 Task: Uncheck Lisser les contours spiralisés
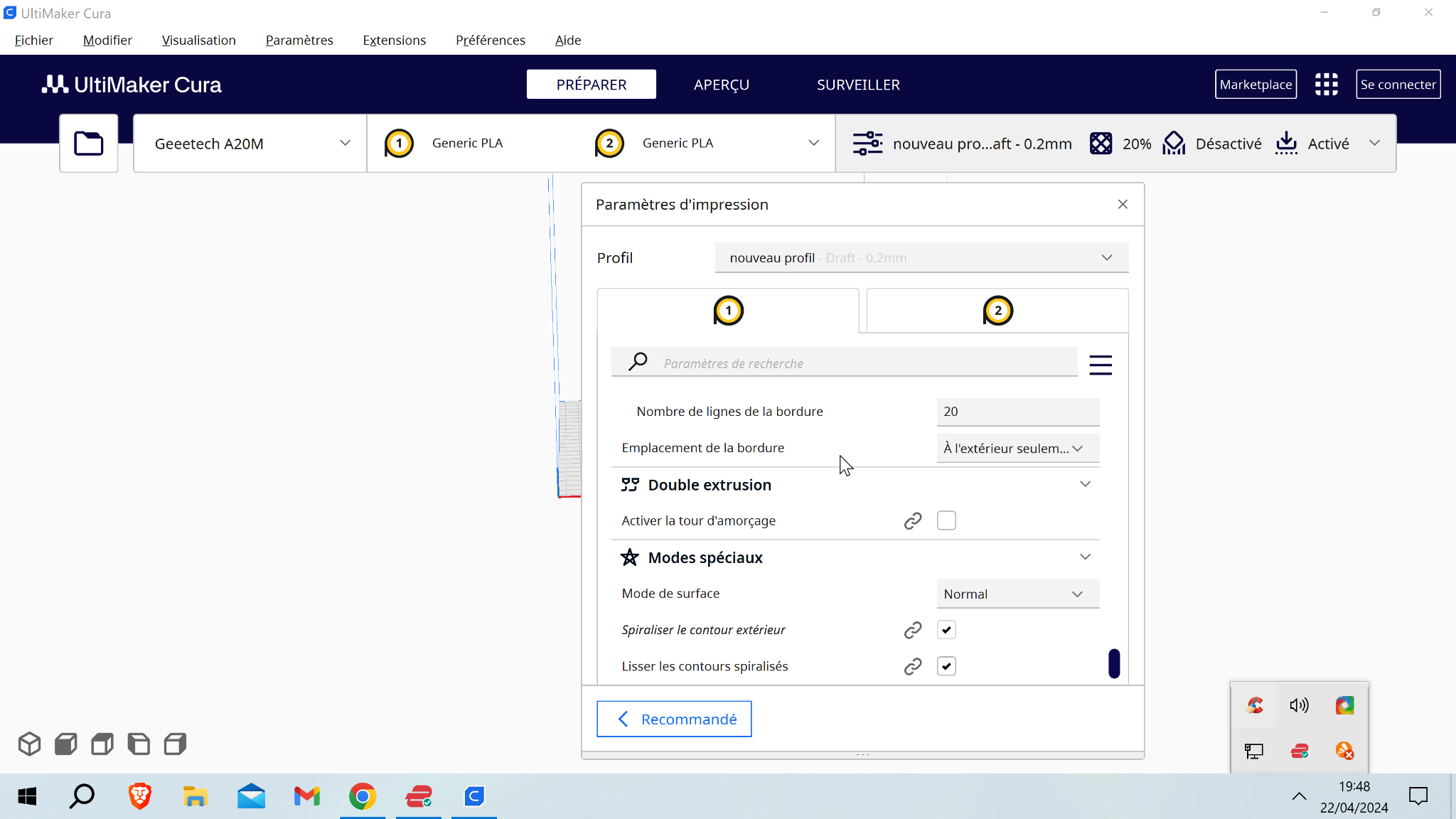[946, 666]
